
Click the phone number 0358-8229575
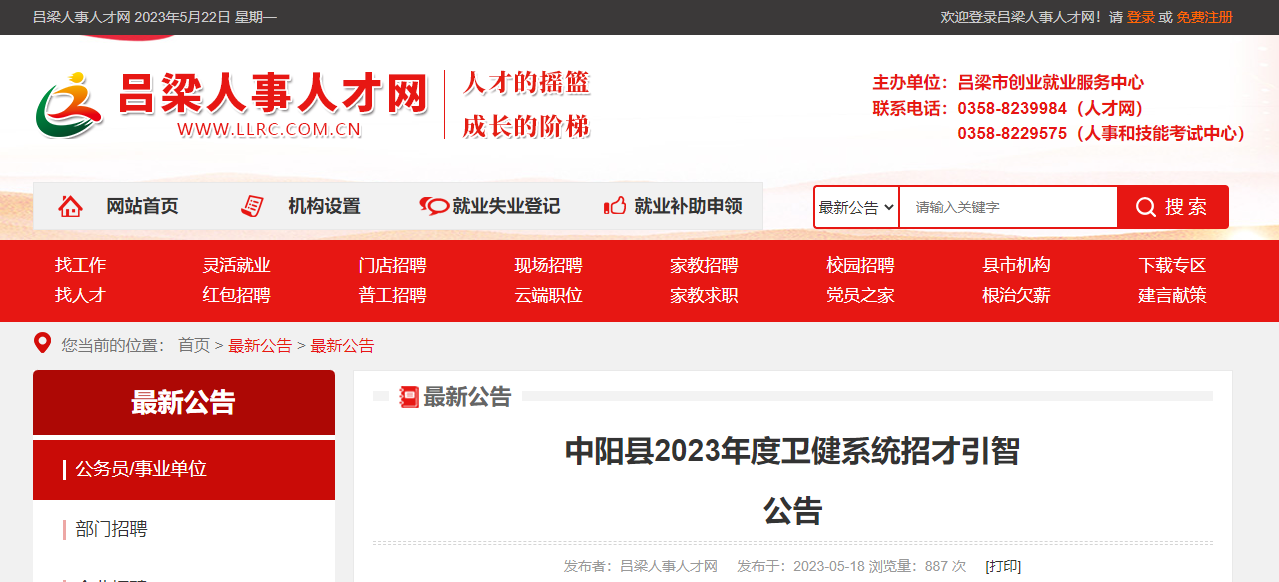coord(1012,133)
